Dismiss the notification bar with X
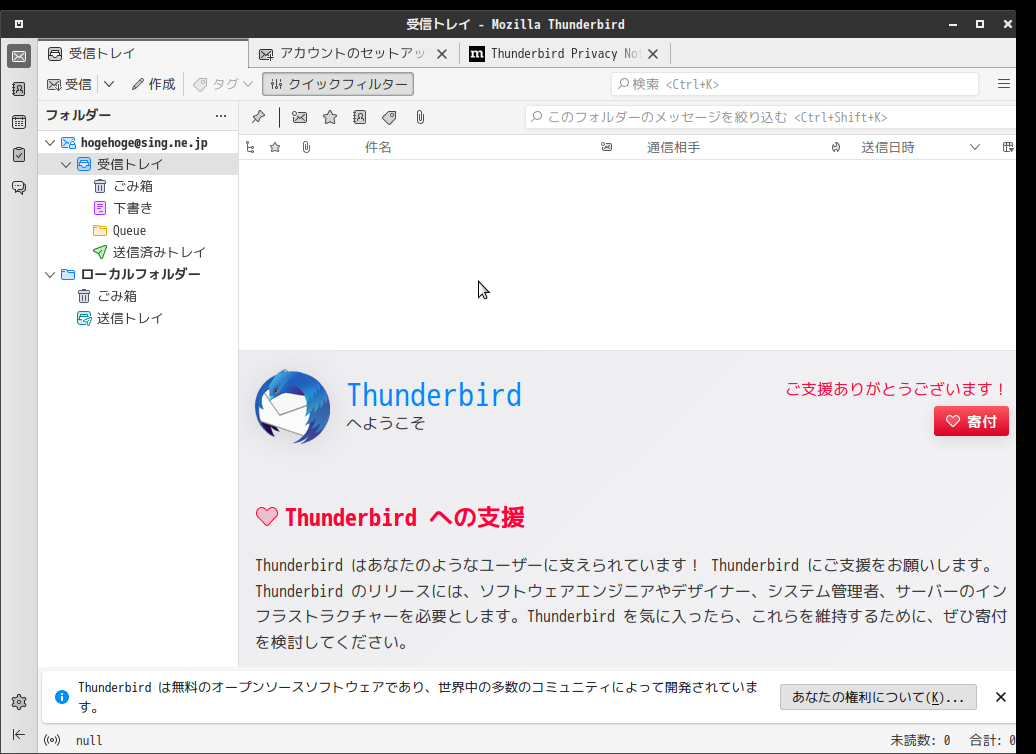This screenshot has height=754, width=1036. (1001, 697)
